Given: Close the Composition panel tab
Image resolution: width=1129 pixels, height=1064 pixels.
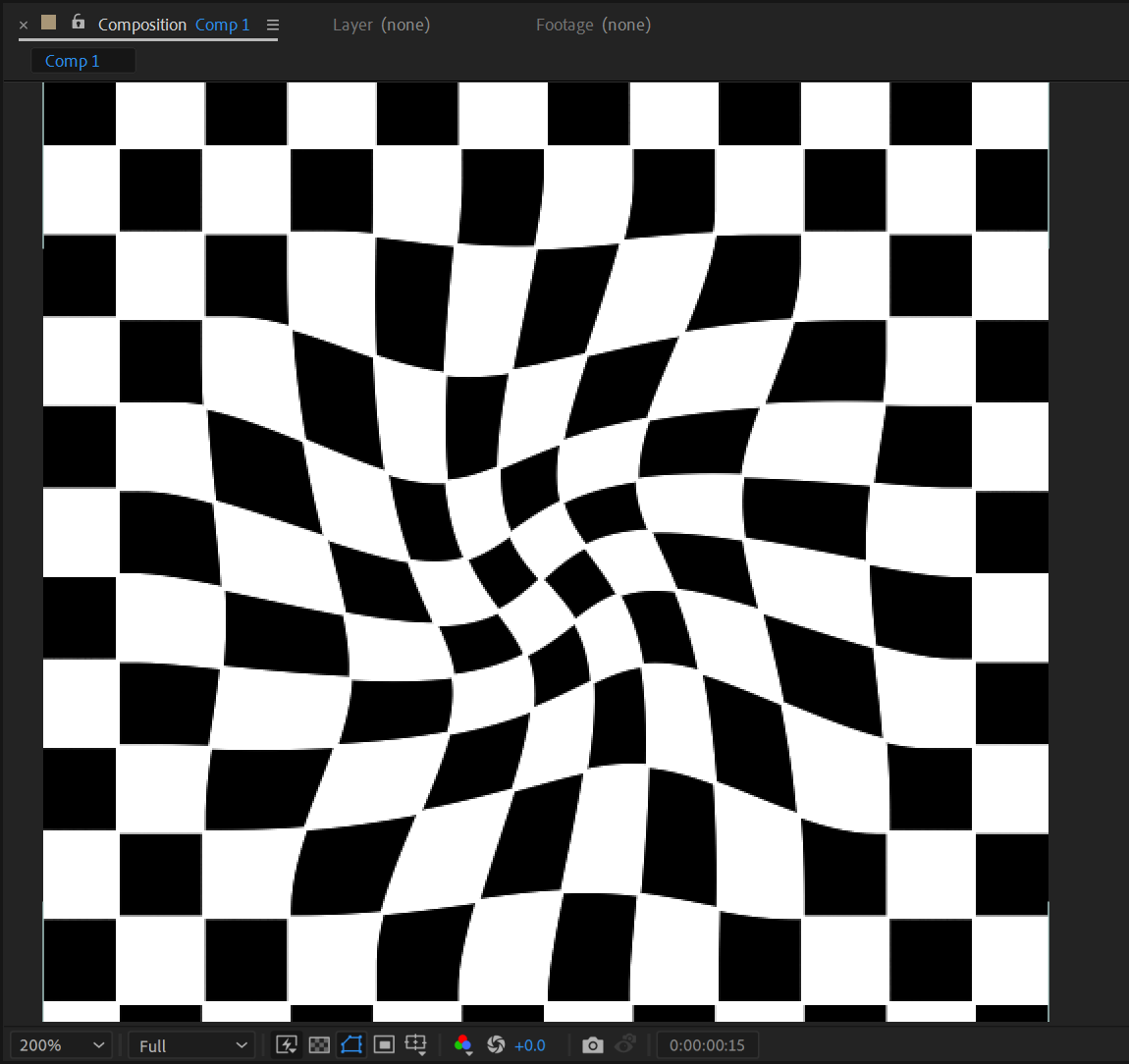Looking at the screenshot, I should (x=23, y=26).
